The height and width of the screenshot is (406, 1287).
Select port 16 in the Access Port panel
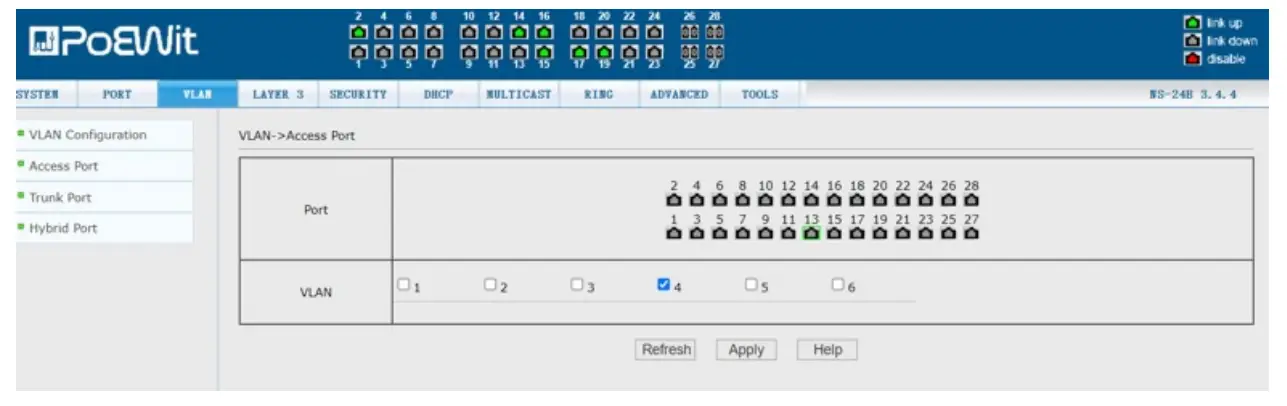(x=834, y=200)
